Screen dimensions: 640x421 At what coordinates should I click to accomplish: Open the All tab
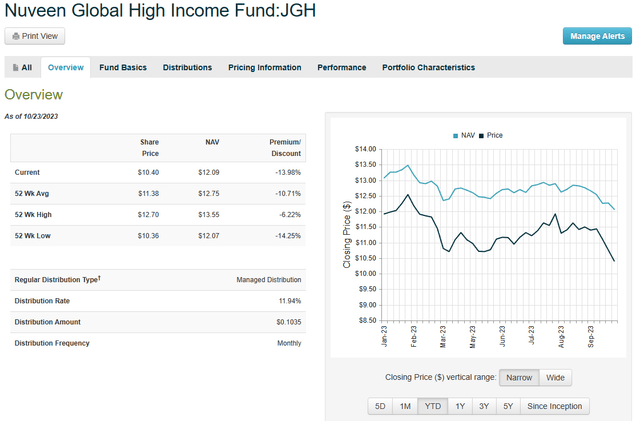[x=22, y=68]
